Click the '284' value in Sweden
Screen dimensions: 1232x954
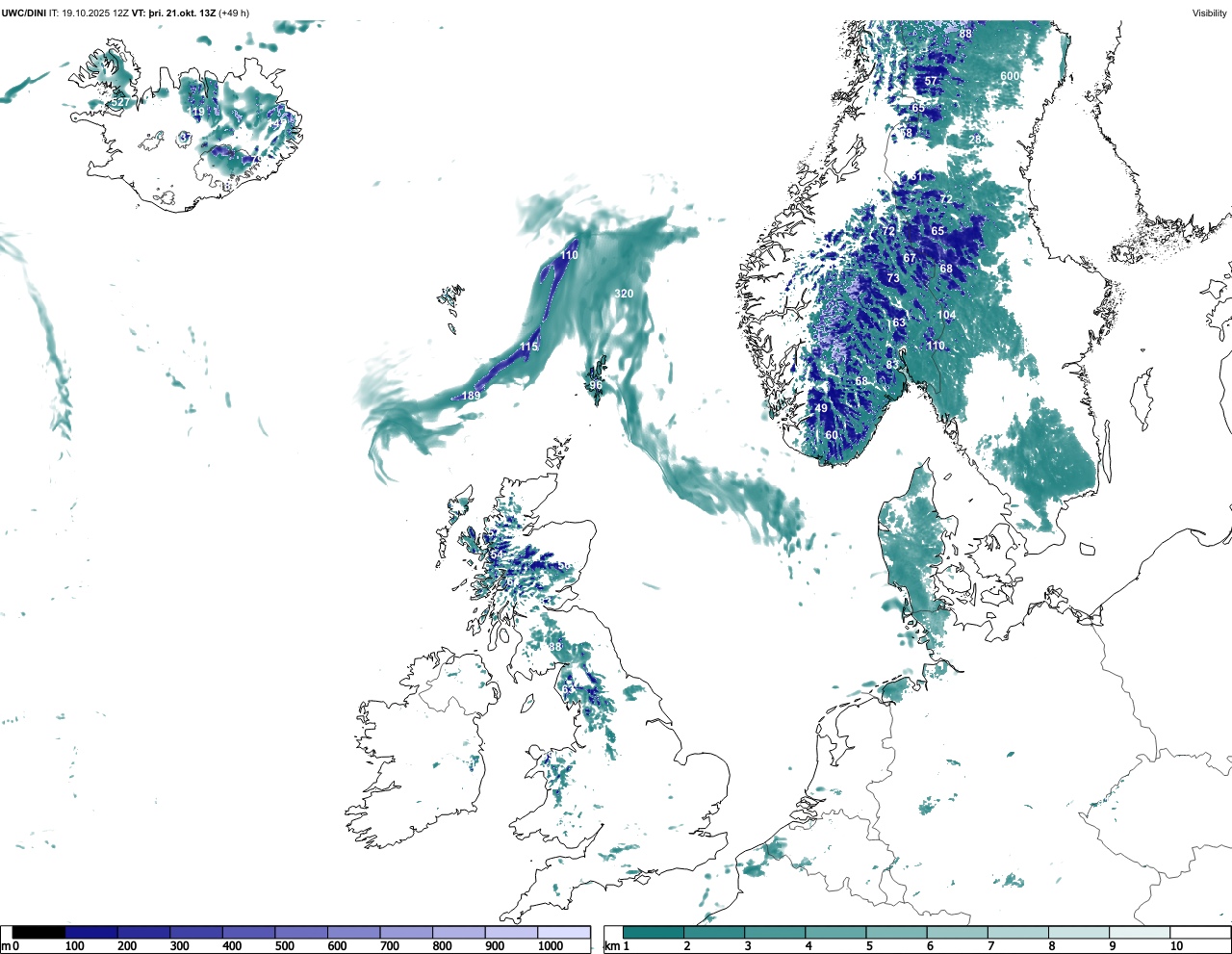click(x=977, y=140)
